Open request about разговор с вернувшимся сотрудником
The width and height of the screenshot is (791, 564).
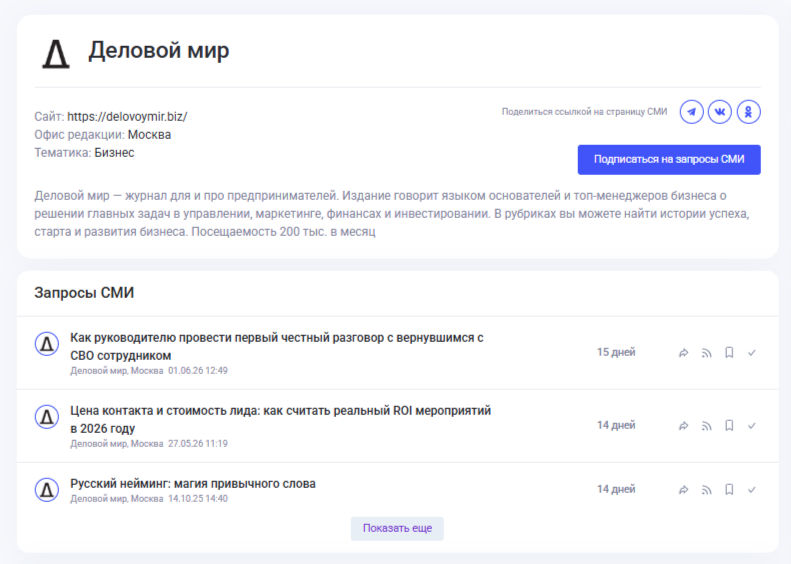[x=276, y=347]
